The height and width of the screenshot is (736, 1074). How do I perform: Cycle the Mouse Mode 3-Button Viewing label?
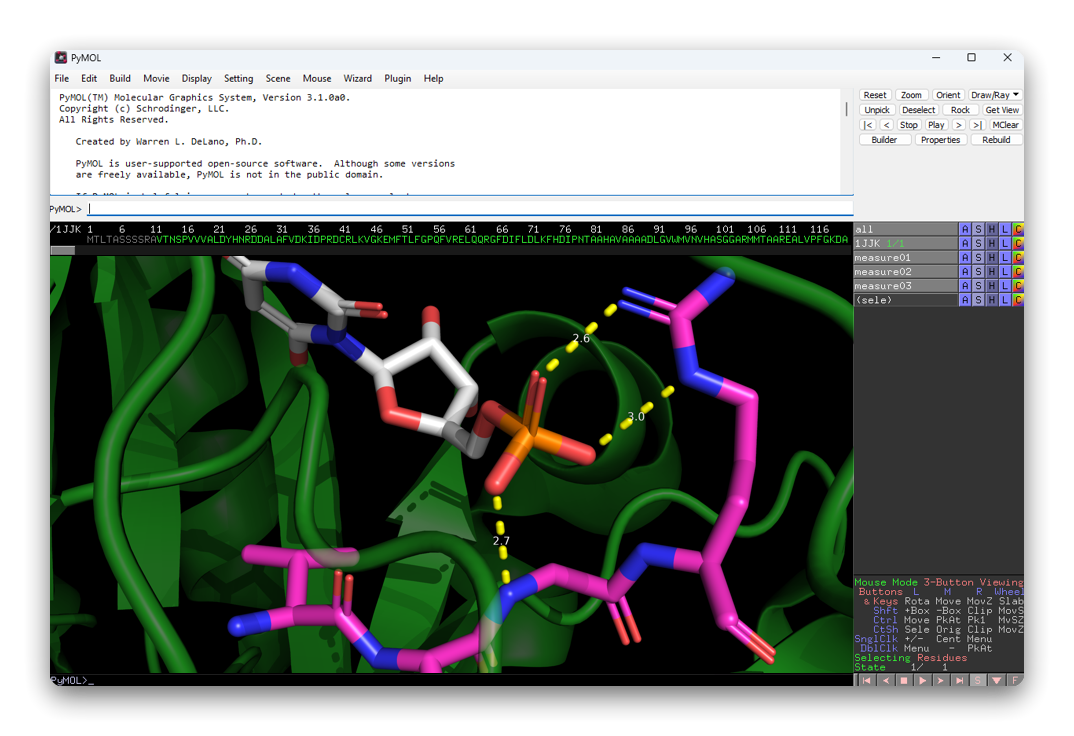pos(938,582)
